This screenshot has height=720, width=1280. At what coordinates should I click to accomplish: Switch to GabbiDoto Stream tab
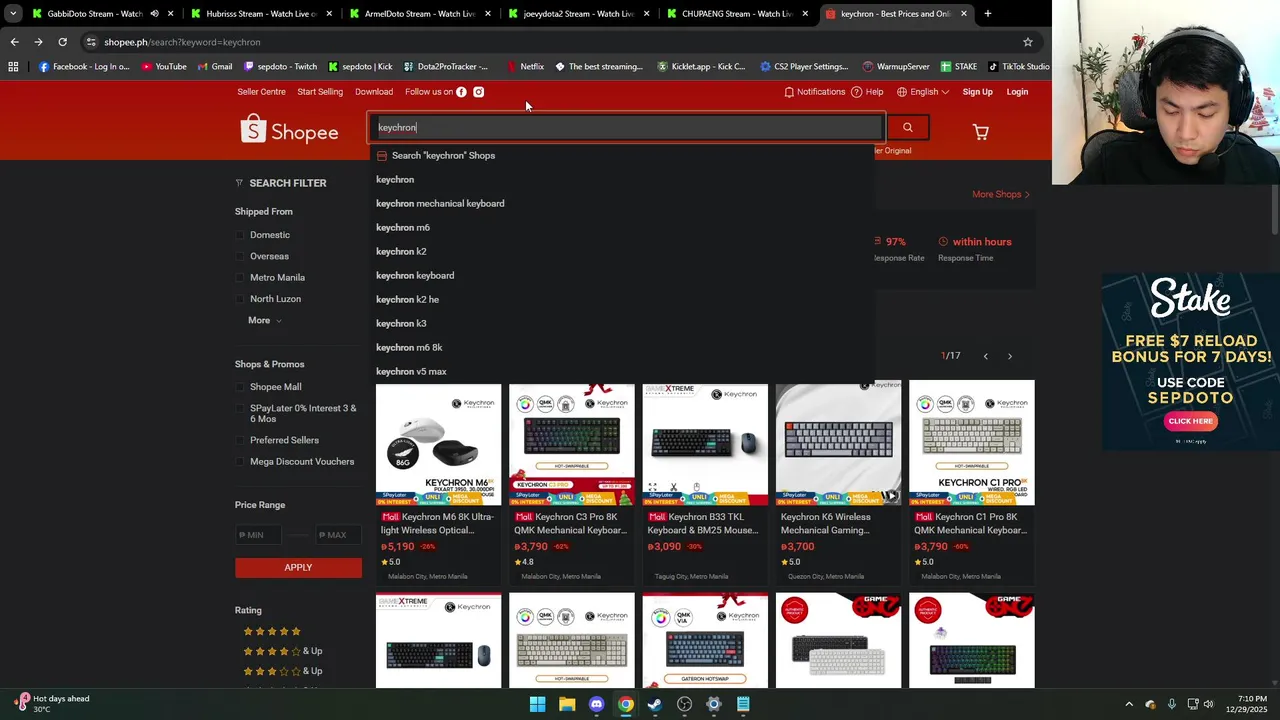tap(95, 14)
